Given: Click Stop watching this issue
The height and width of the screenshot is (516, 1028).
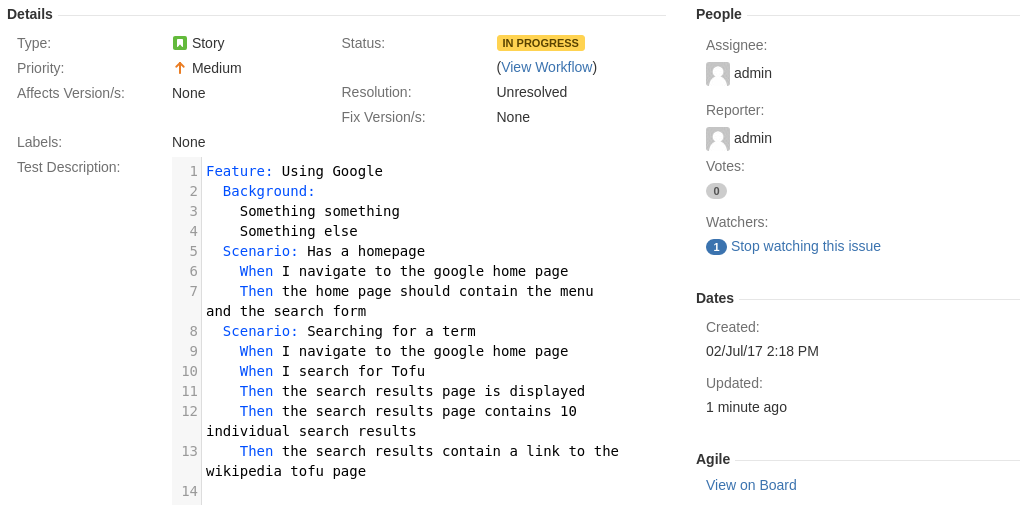Looking at the screenshot, I should pyautogui.click(x=806, y=246).
